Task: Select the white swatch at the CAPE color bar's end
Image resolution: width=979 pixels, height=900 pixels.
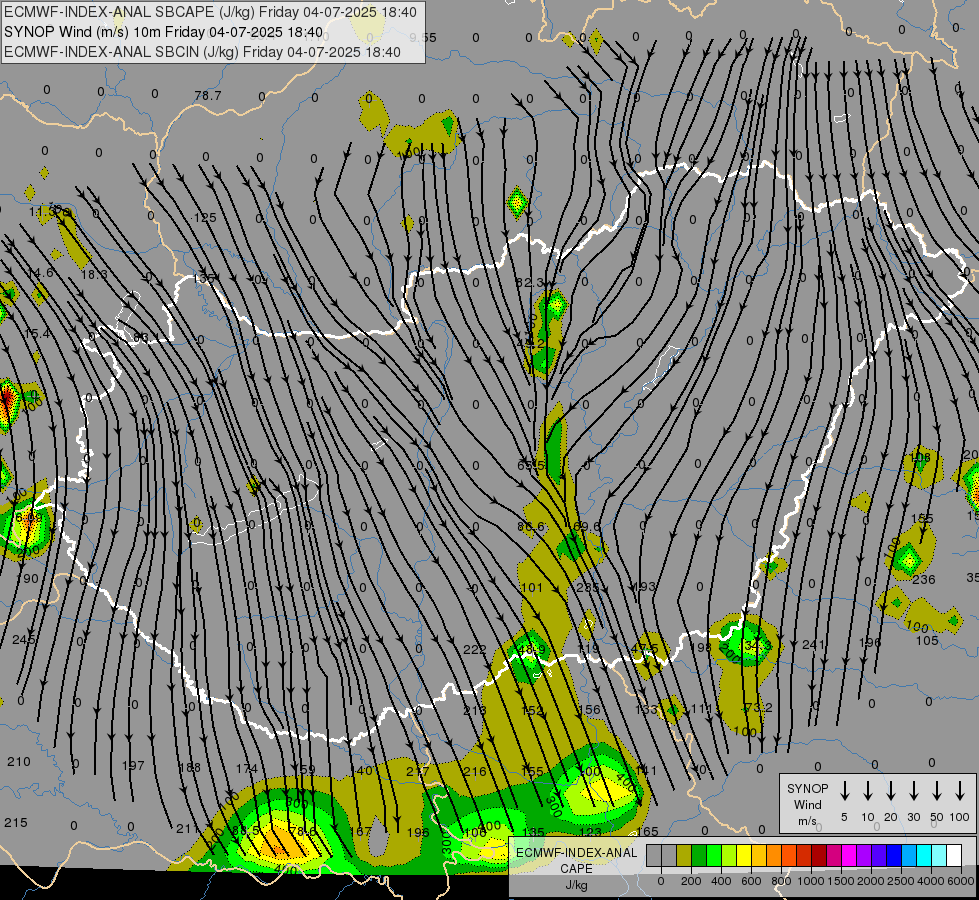Action: coord(953,856)
